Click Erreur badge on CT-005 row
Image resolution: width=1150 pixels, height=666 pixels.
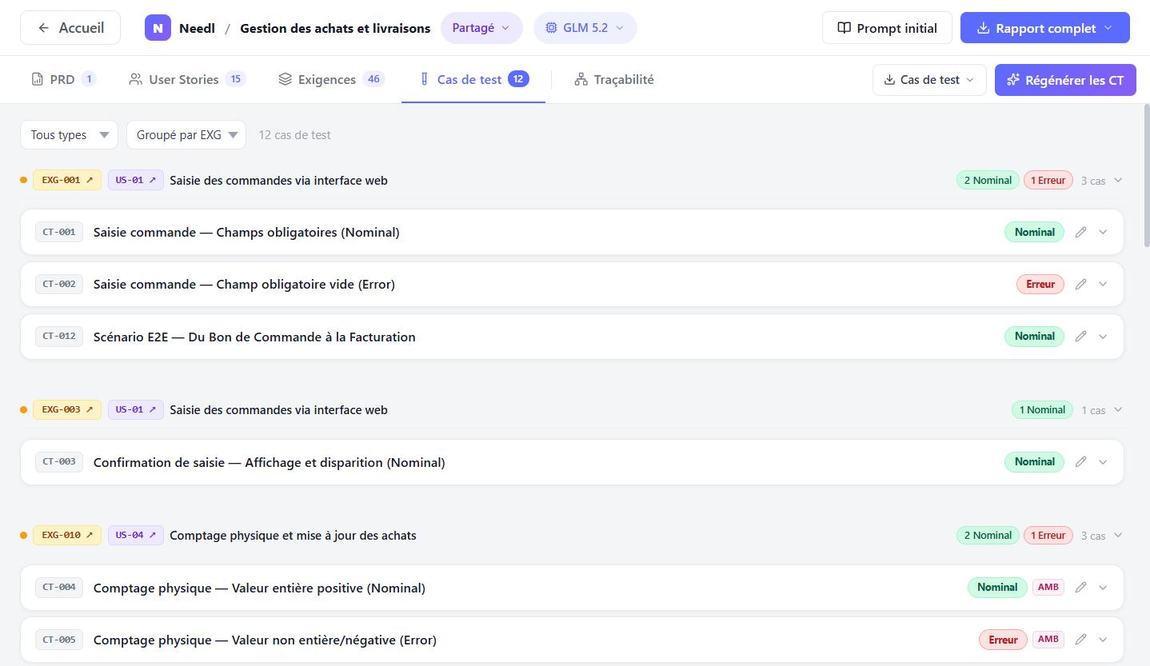(x=1003, y=640)
